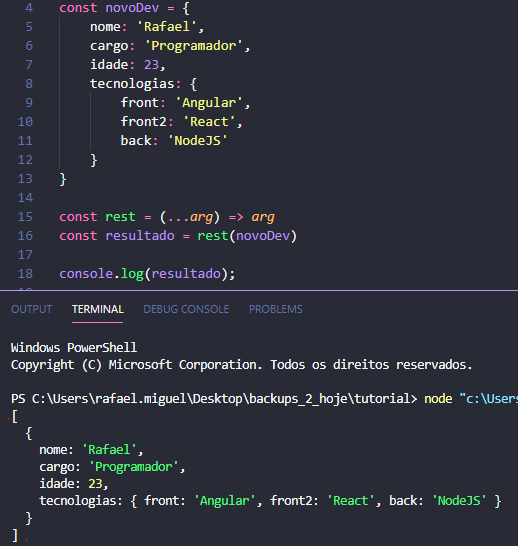
Task: Click line number 15 in gutter
Action: click(25, 217)
